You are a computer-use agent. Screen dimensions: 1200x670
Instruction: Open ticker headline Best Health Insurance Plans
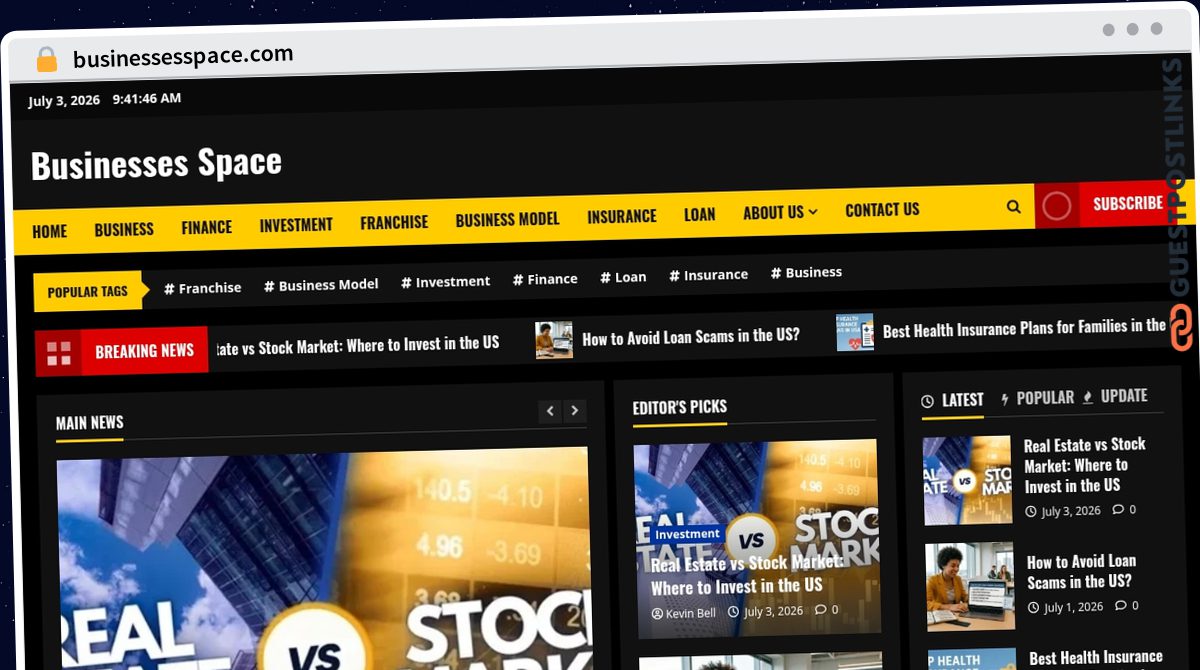[x=1024, y=328]
